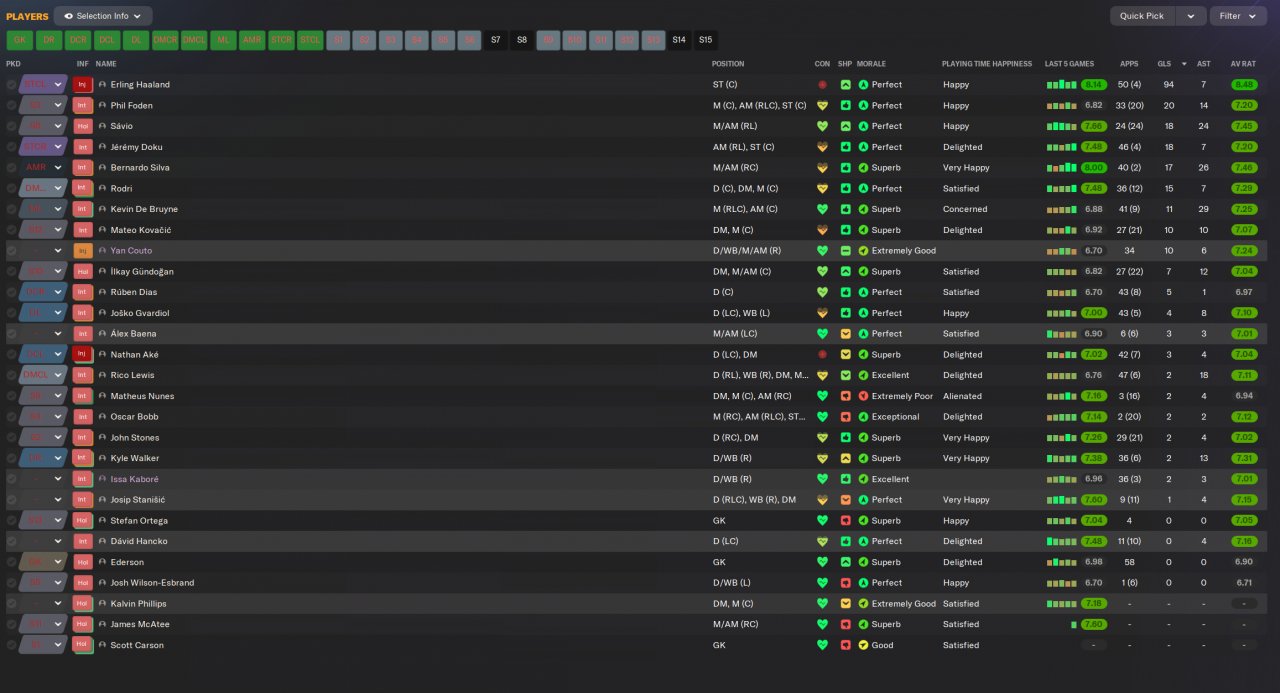The height and width of the screenshot is (693, 1280).
Task: Click Haaland's 8.48 average rating
Action: 1244,85
